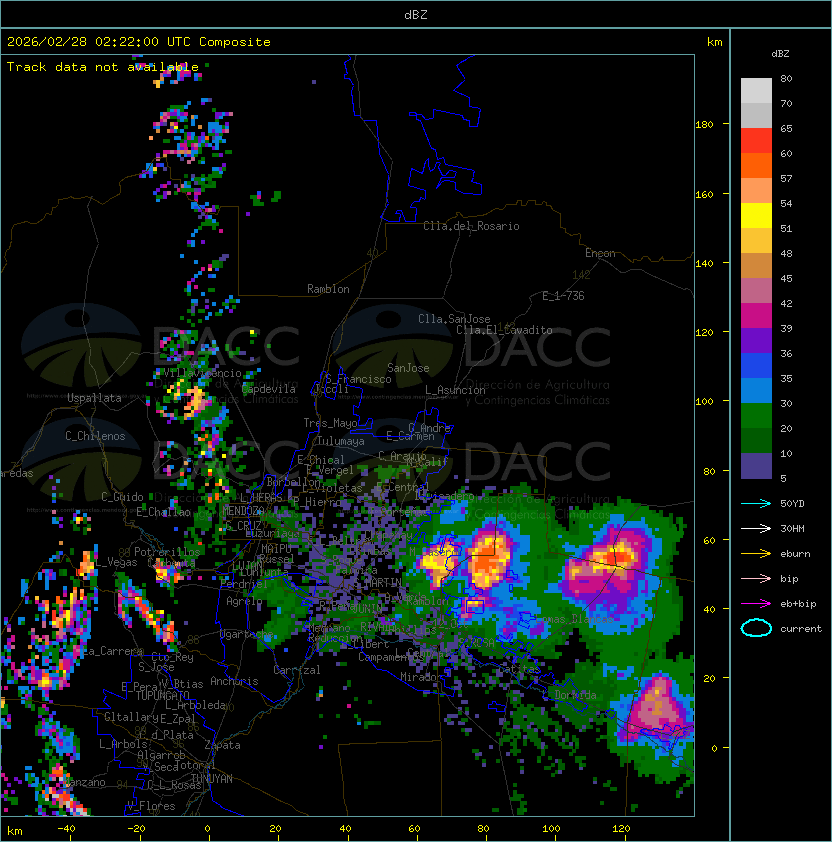Click the 'Villavicencio' map label
Viewport: 832px width, 842px height.
tap(203, 373)
